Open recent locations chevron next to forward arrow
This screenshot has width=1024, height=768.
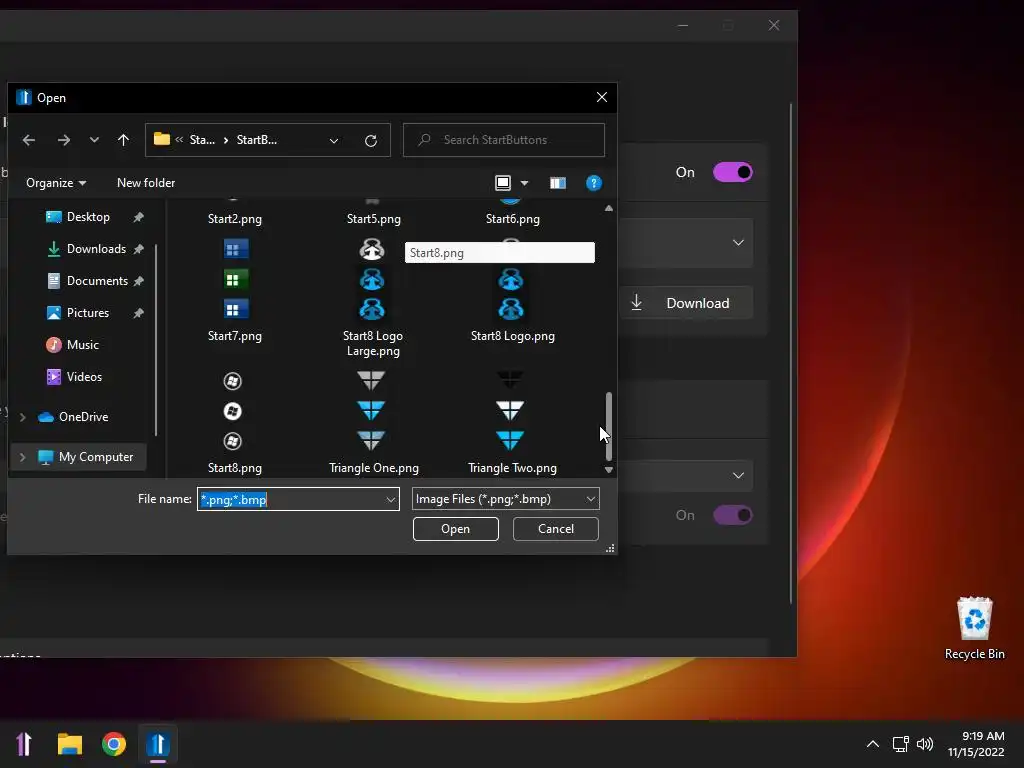tap(94, 140)
